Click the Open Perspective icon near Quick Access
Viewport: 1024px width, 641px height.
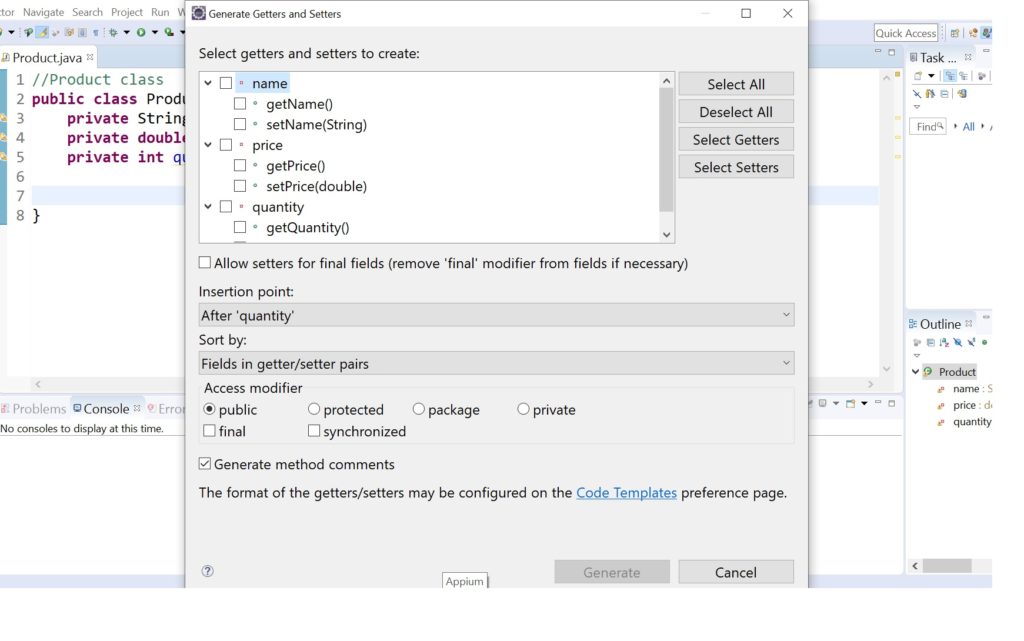[955, 33]
